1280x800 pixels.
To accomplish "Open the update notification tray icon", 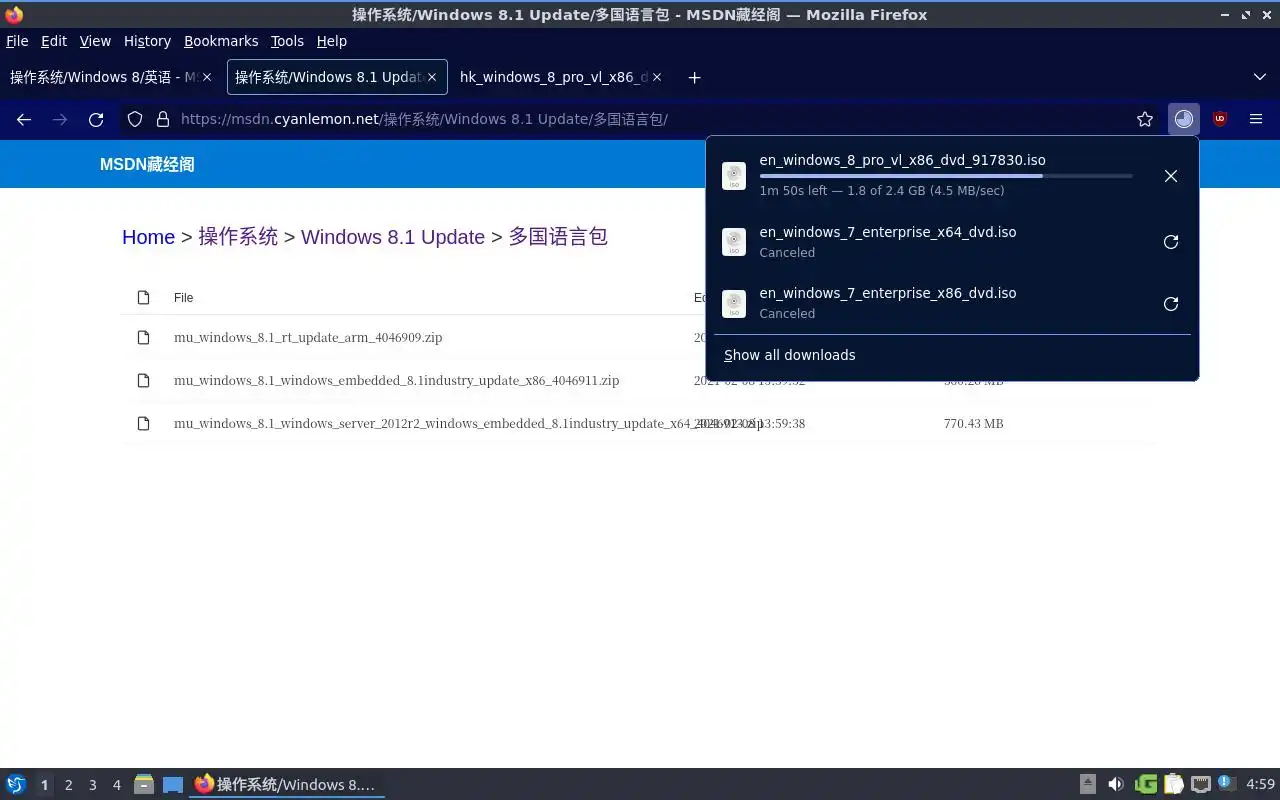I will point(1226,784).
